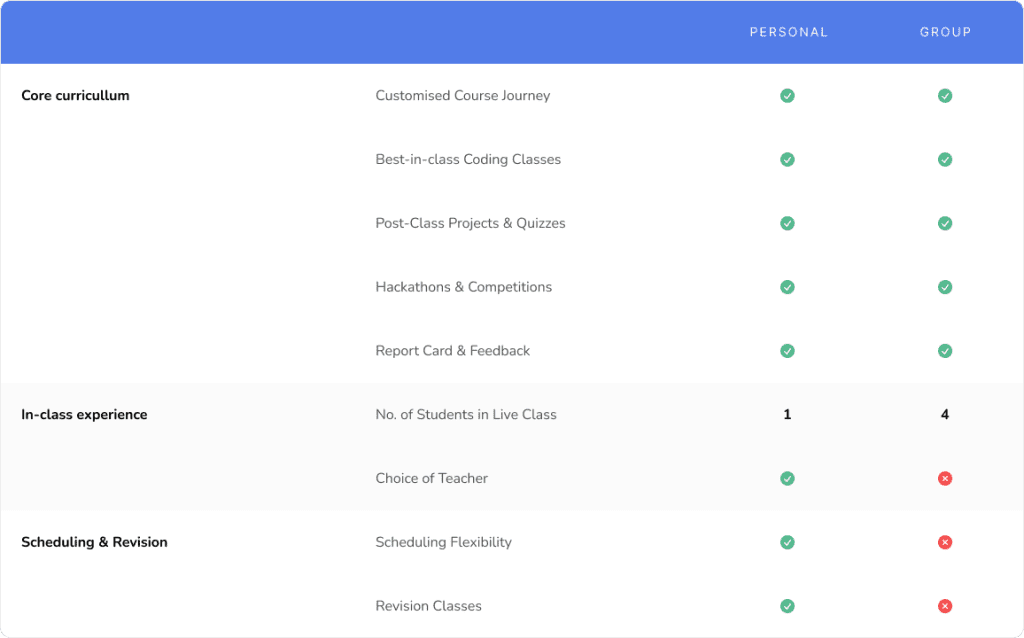Viewport: 1024px width, 638px height.
Task: Click the Core curriculum section heading
Action: click(75, 96)
